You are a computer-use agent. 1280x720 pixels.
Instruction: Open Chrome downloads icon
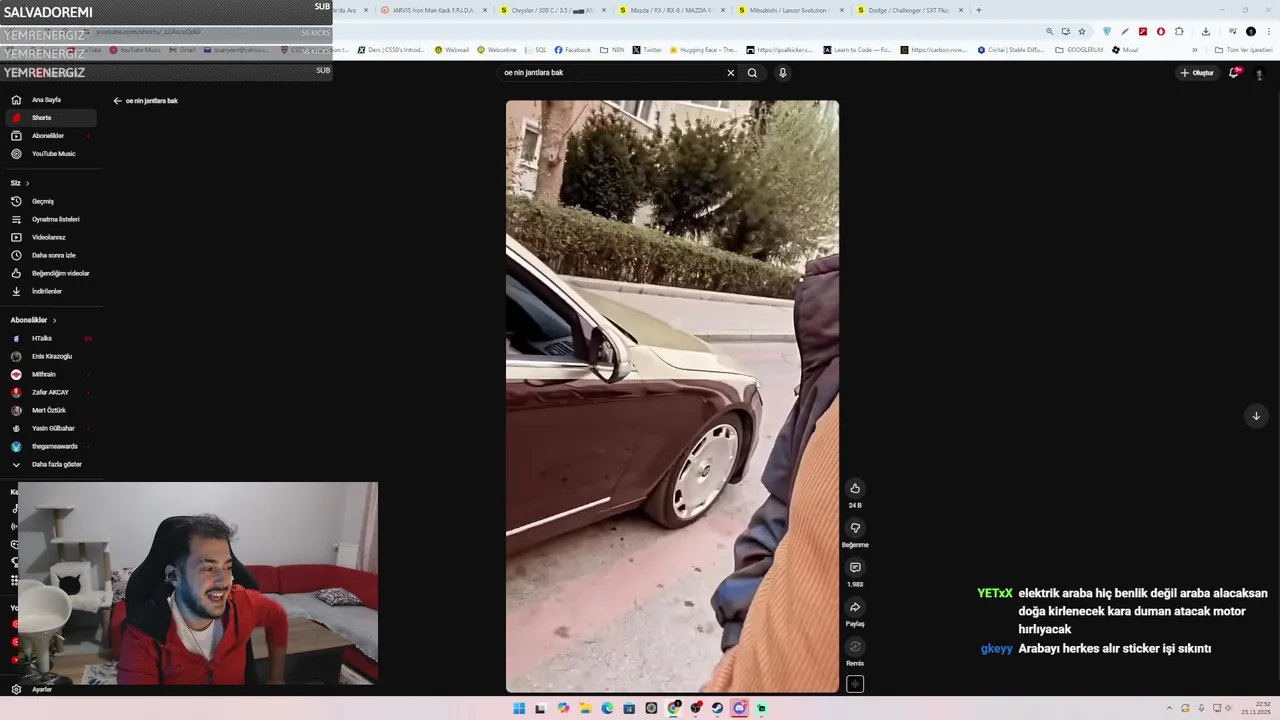click(1206, 31)
